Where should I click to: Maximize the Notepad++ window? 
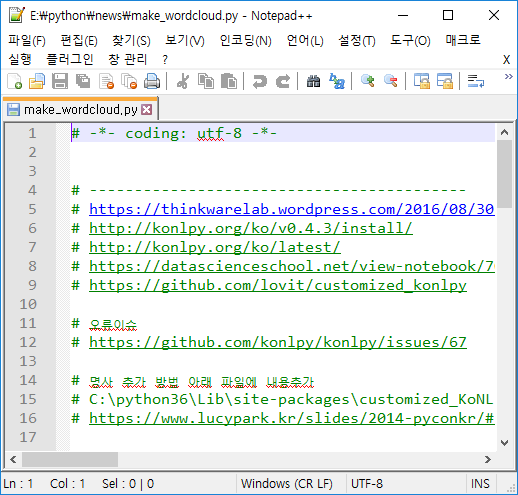[x=448, y=15]
